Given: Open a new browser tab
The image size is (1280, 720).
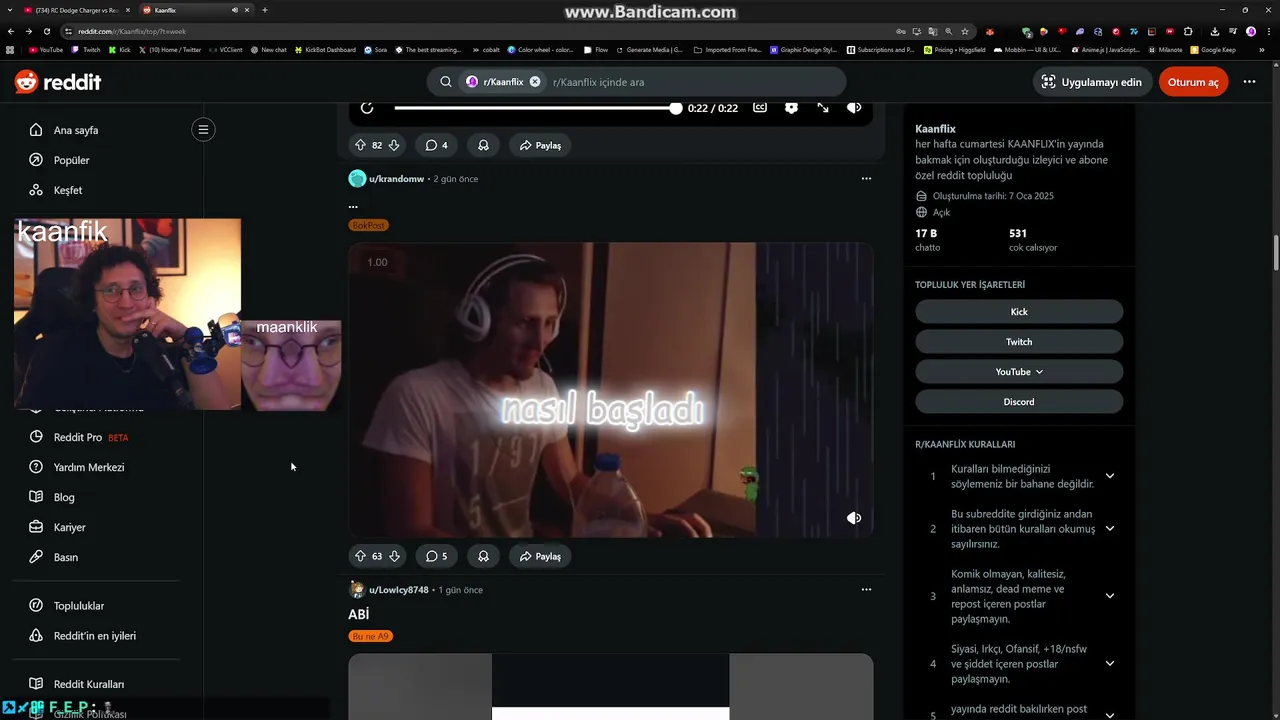Looking at the screenshot, I should pos(264,10).
